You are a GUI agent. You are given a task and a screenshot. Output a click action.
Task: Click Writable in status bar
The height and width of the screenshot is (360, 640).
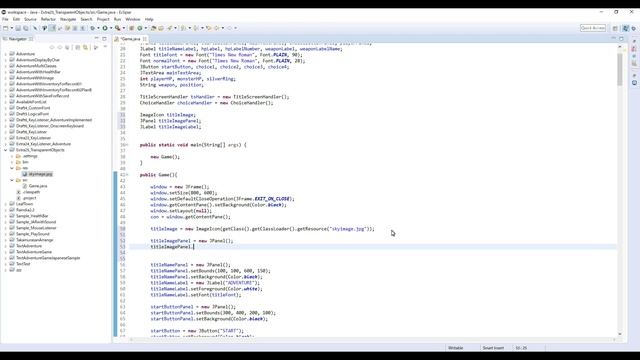pos(456,348)
